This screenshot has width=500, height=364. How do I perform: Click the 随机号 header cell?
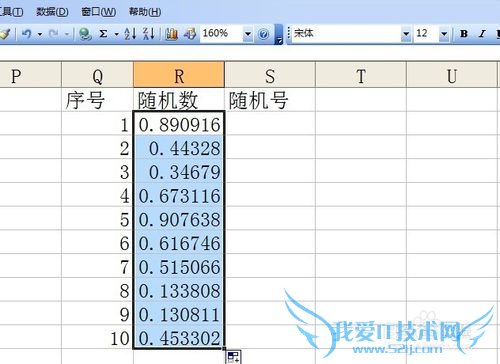(270, 100)
